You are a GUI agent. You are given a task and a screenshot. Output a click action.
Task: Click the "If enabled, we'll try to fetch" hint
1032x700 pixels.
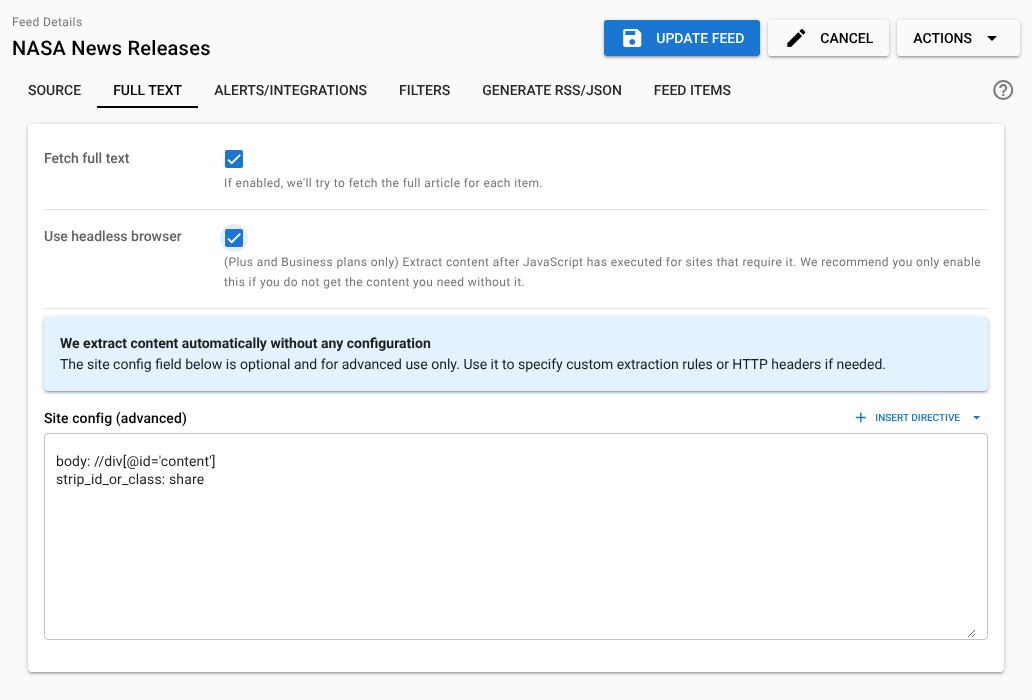383,183
